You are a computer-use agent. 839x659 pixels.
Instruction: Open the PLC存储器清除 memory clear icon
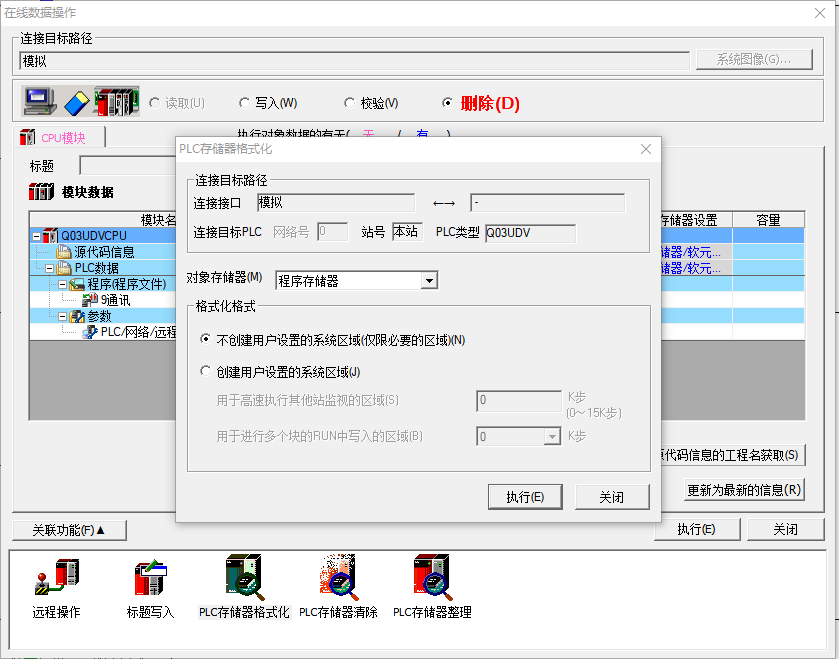pos(338,578)
